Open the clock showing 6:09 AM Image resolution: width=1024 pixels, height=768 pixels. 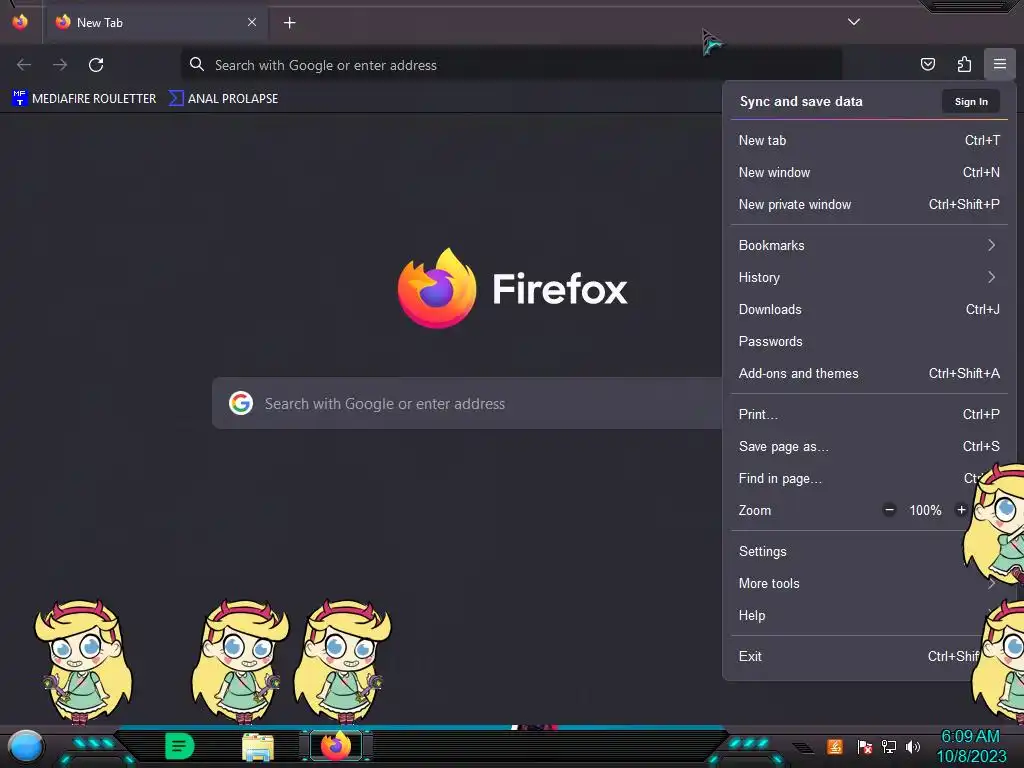coord(970,746)
